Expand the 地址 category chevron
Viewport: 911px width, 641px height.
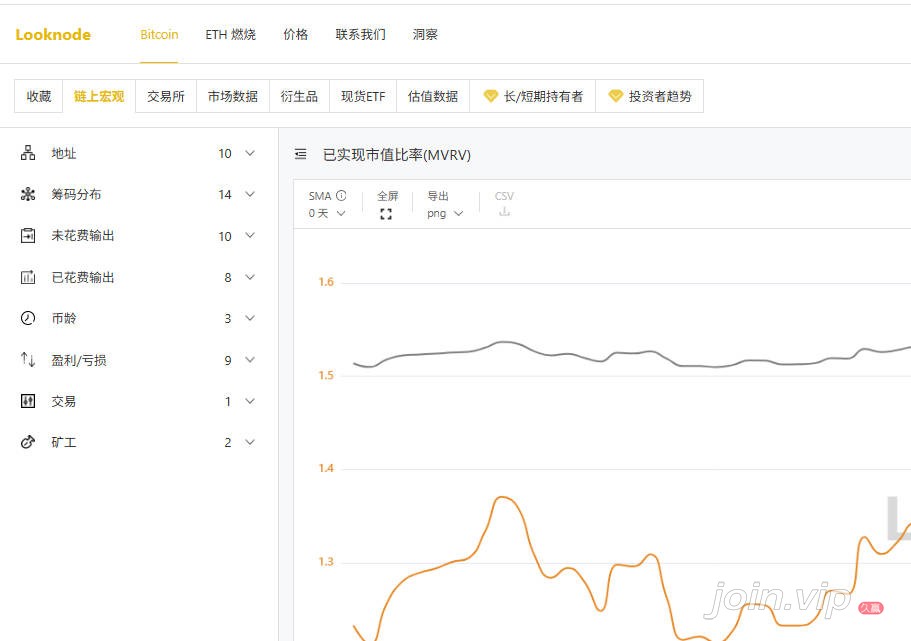click(250, 153)
